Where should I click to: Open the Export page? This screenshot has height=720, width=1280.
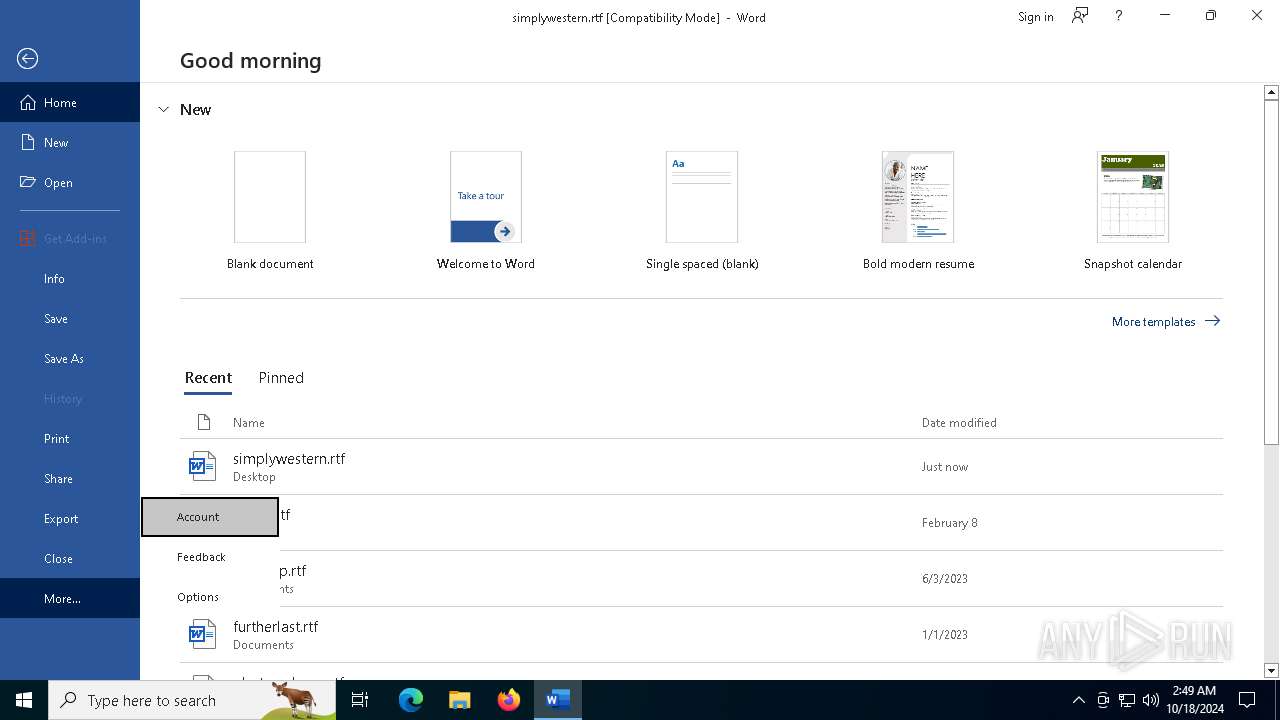(x=70, y=518)
